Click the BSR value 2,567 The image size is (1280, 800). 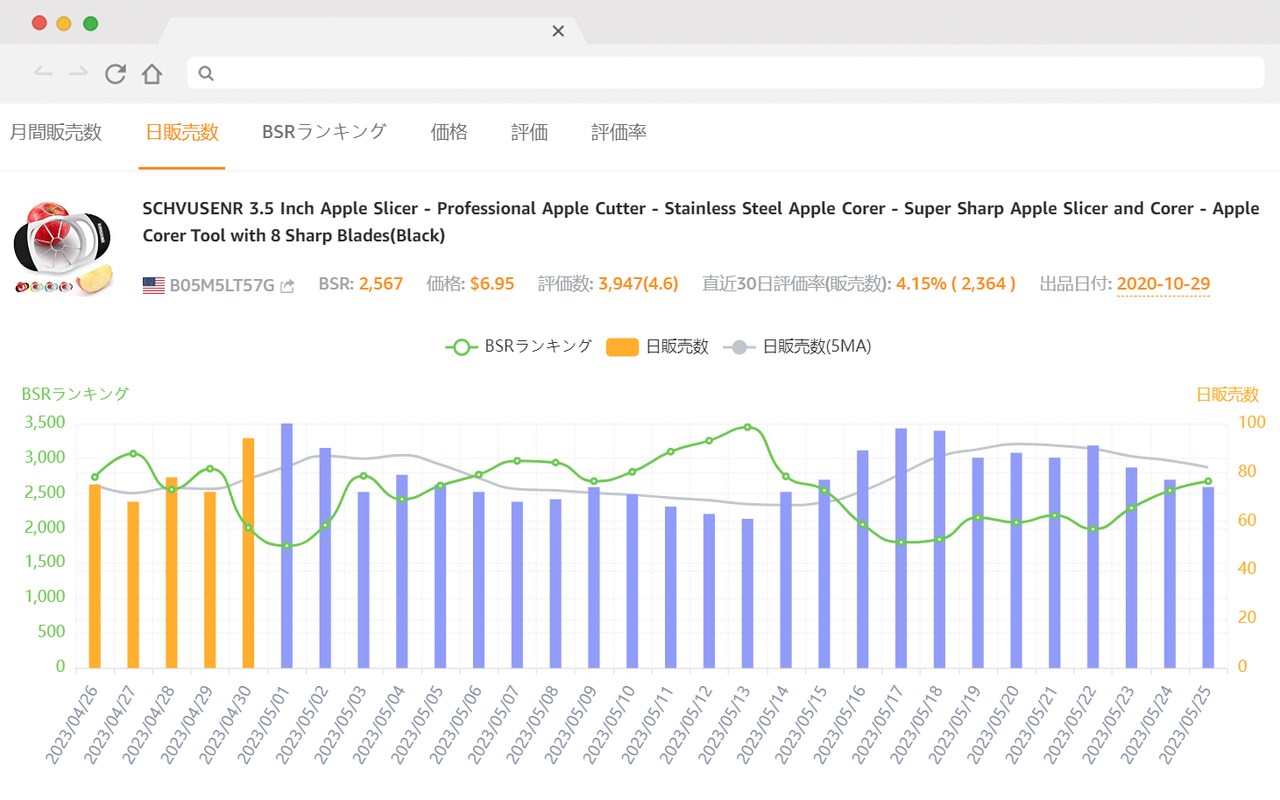coord(381,284)
